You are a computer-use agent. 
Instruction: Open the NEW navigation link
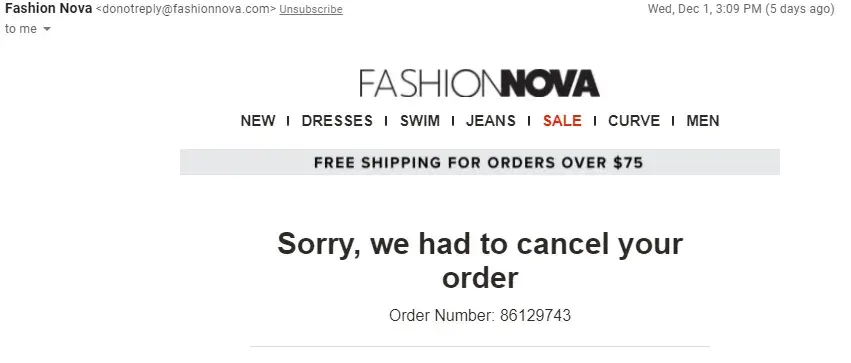(x=258, y=120)
